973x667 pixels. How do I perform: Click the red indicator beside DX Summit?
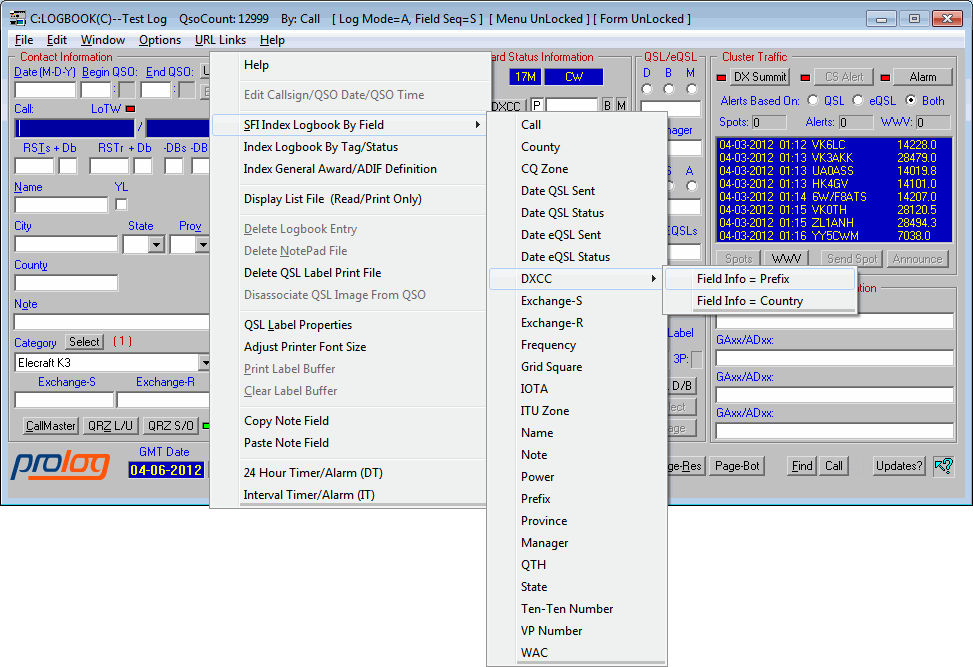click(722, 77)
